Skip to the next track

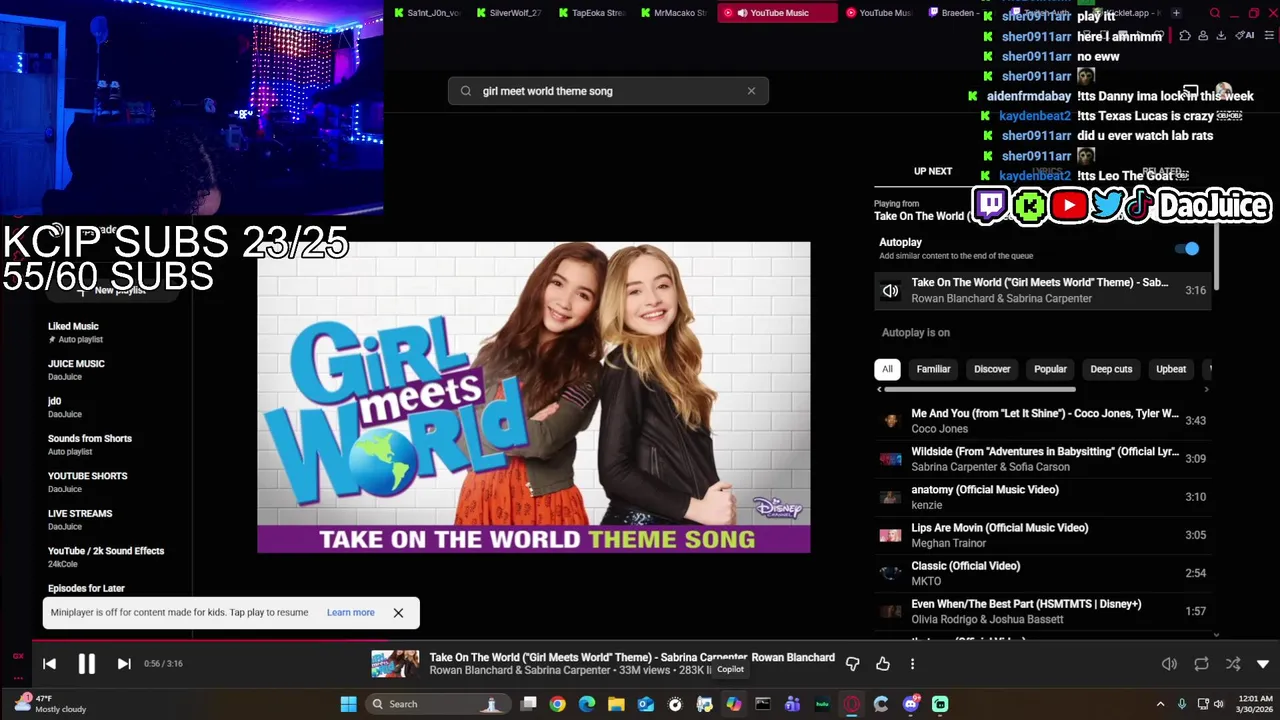tap(124, 664)
